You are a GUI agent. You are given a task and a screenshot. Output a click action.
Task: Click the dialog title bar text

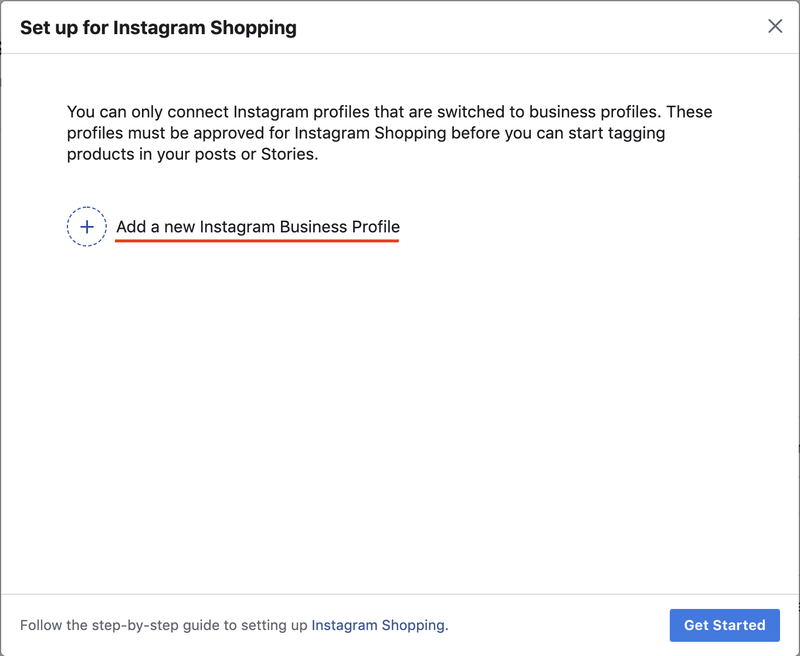tap(158, 27)
